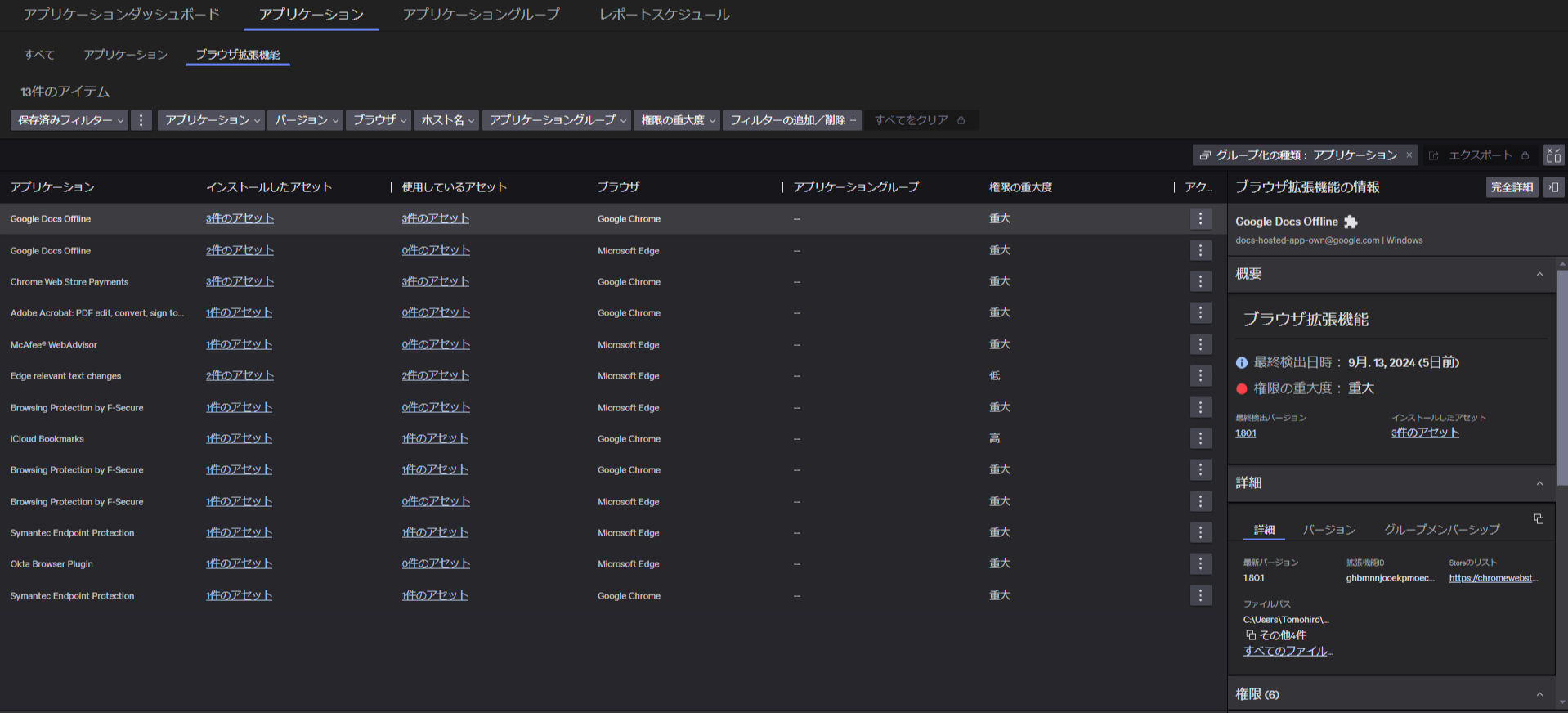Screen dimensions: 1568x713
Task: Open 3件のアセット installed link for Chrome Web Store Payments
Action: [240, 281]
